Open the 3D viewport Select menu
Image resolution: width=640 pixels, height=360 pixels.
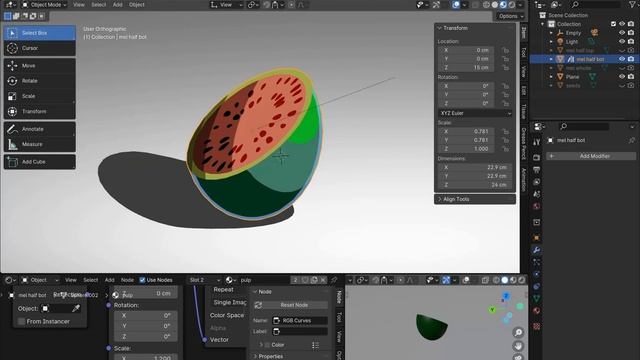tap(98, 5)
